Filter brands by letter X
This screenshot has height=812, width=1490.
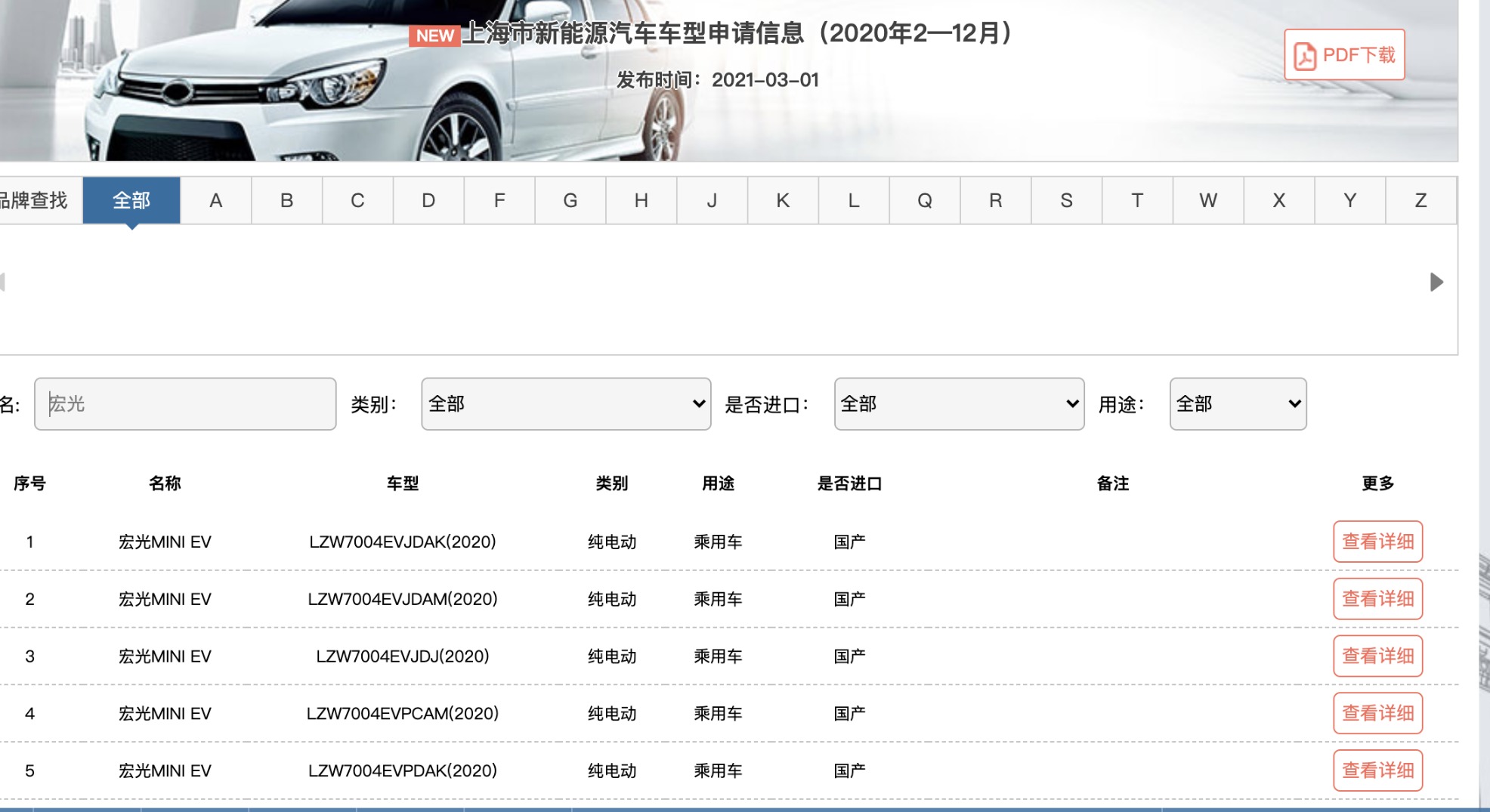[1279, 200]
